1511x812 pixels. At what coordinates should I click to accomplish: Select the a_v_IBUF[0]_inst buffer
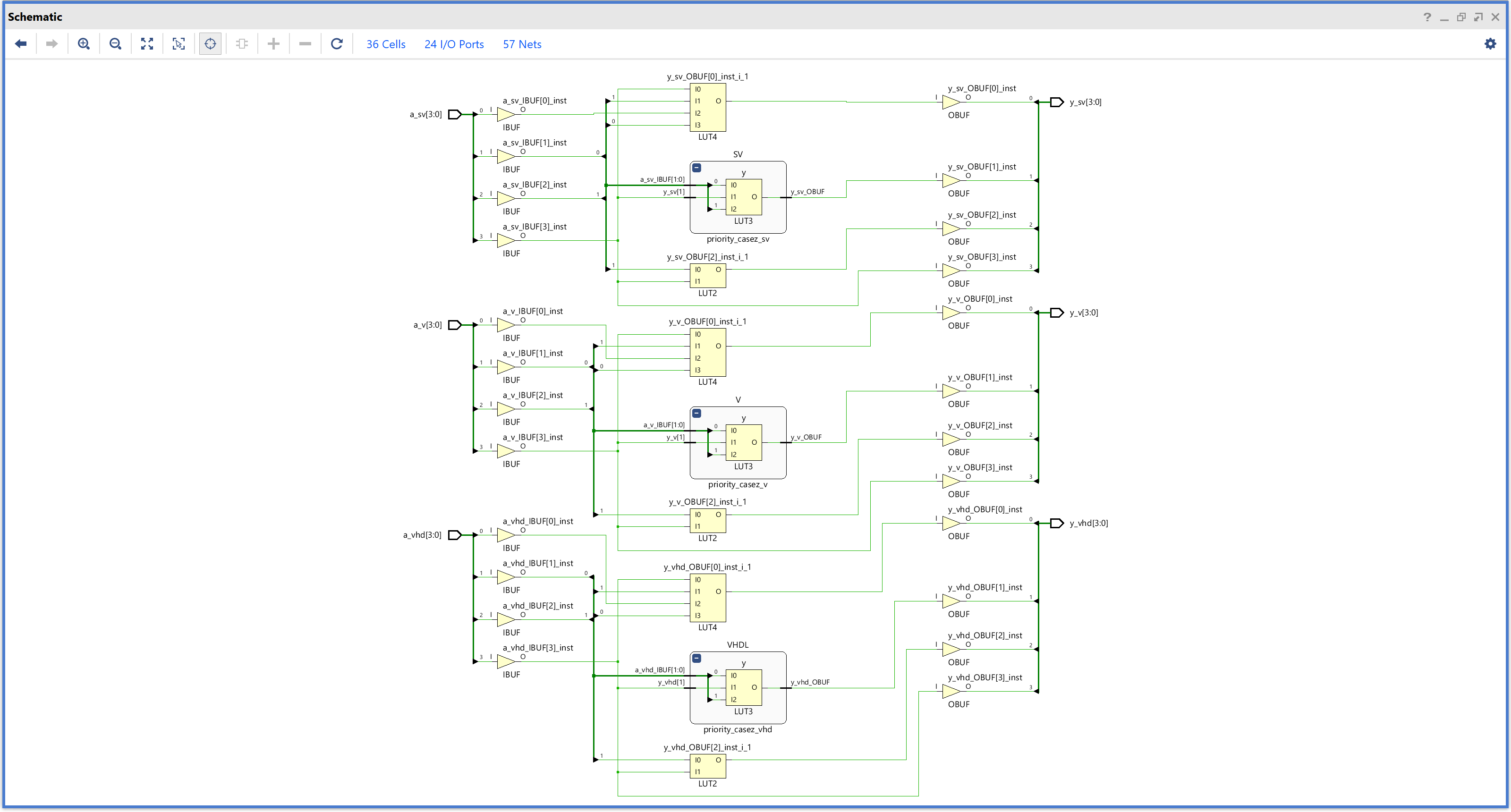506,325
